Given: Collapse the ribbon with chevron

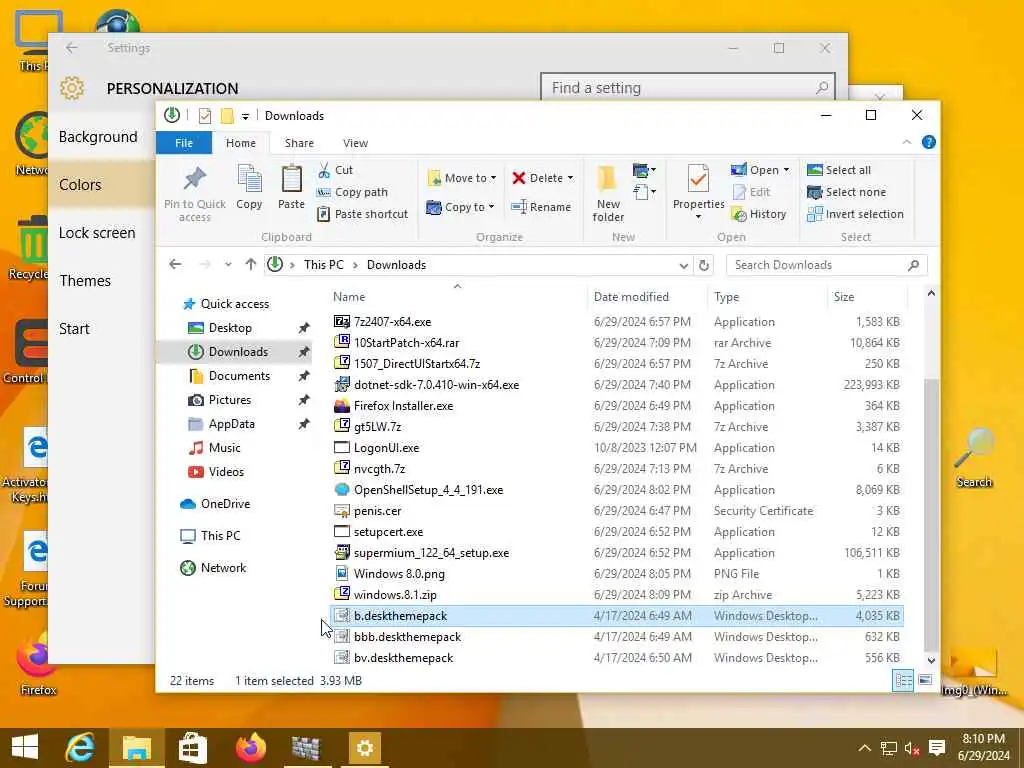Looking at the screenshot, I should click(906, 142).
